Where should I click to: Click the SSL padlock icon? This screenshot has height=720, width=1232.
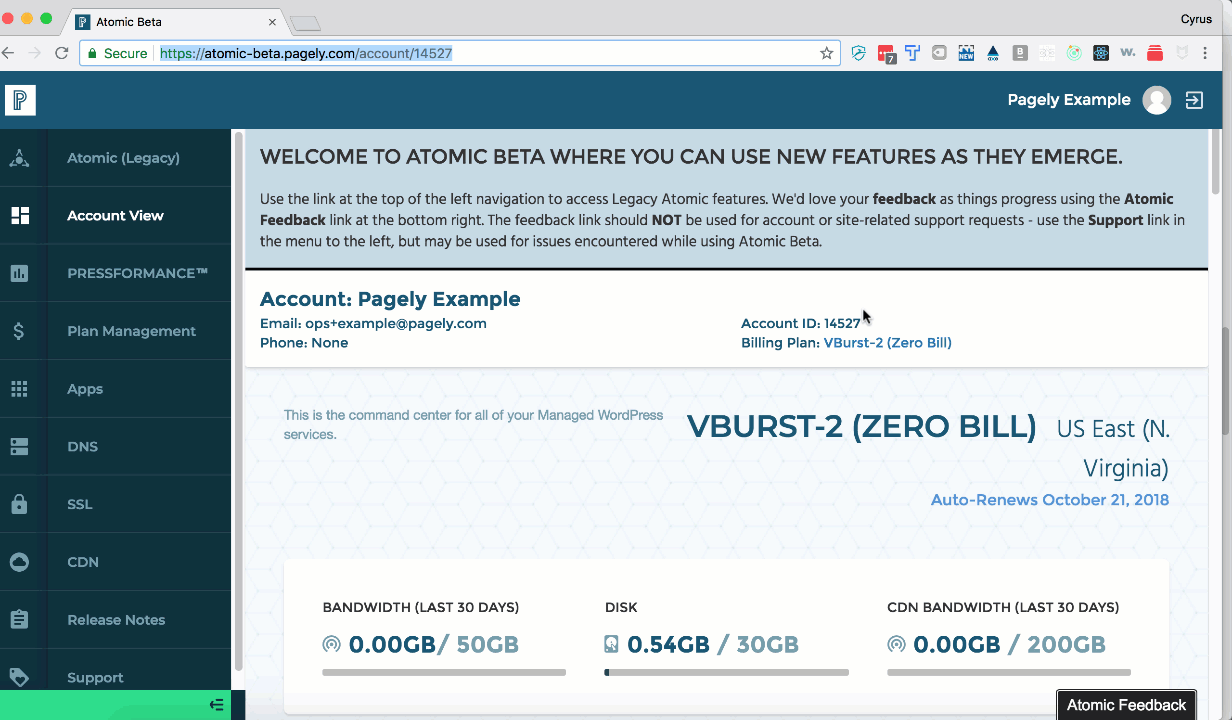point(19,504)
